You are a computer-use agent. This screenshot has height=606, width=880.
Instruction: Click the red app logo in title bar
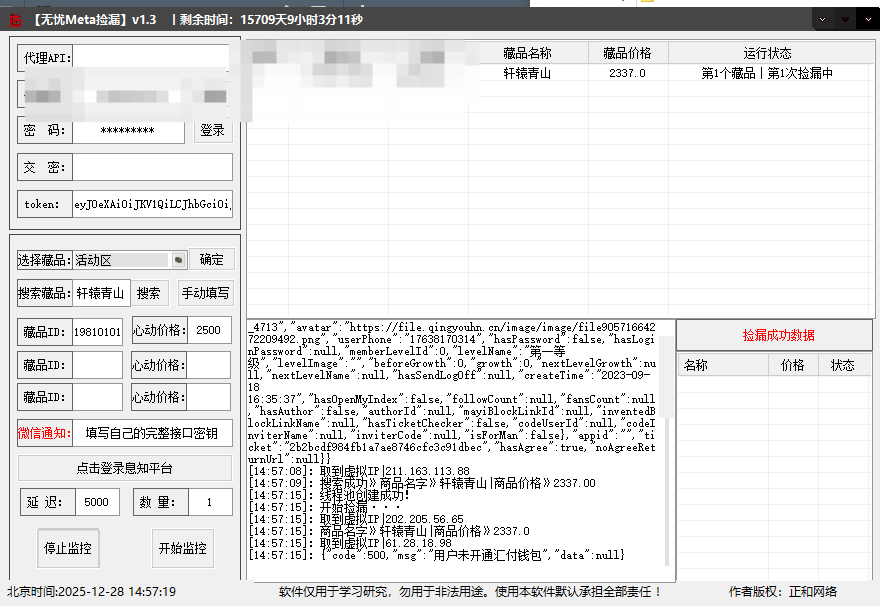pos(15,18)
